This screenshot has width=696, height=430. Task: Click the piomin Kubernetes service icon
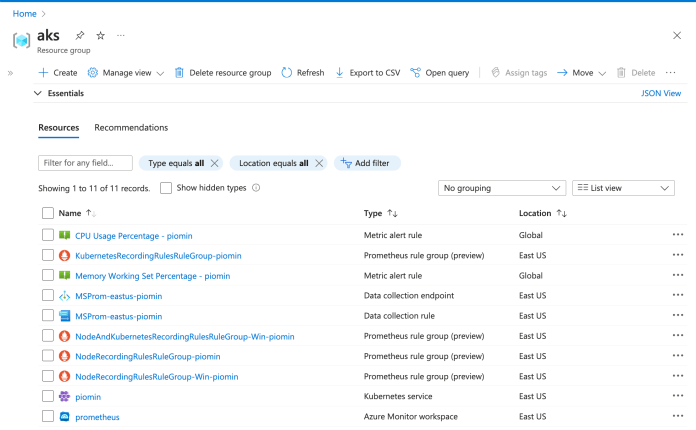click(64, 396)
